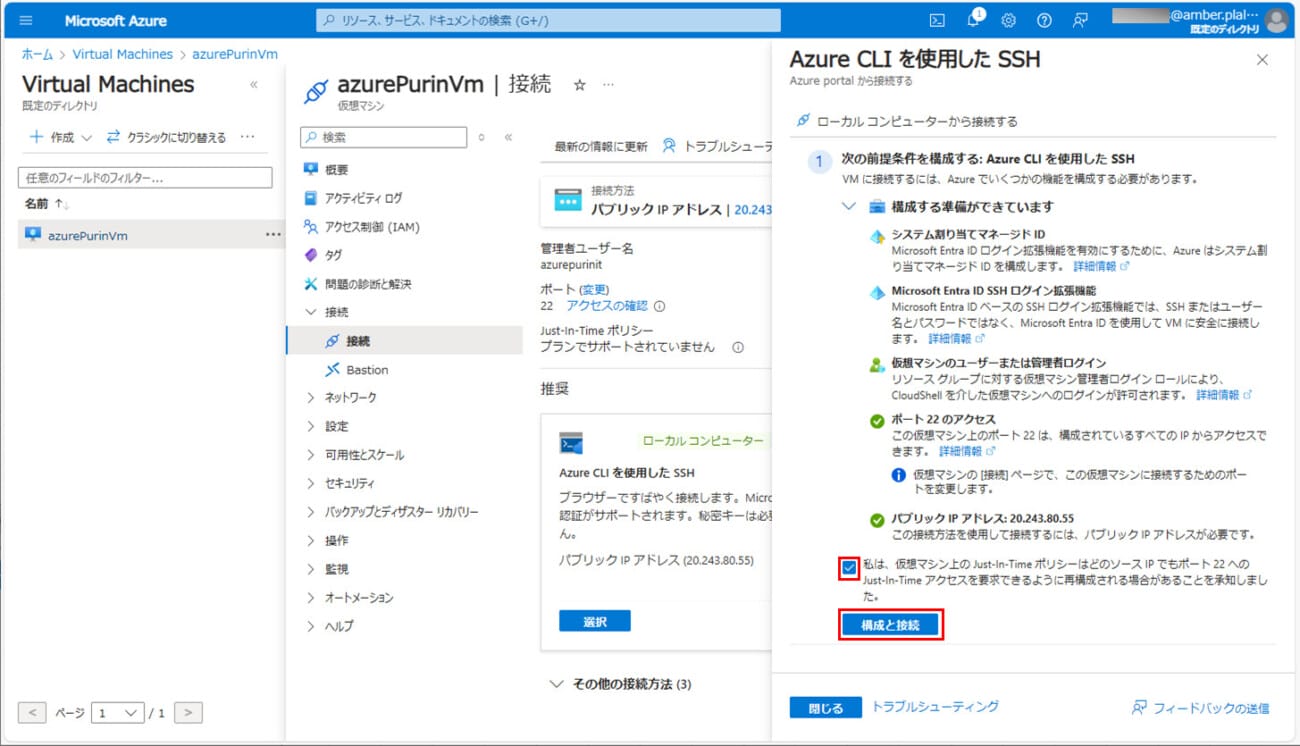Viewport: 1300px width, 746px height.
Task: Open the notifications bell
Action: click(x=973, y=20)
